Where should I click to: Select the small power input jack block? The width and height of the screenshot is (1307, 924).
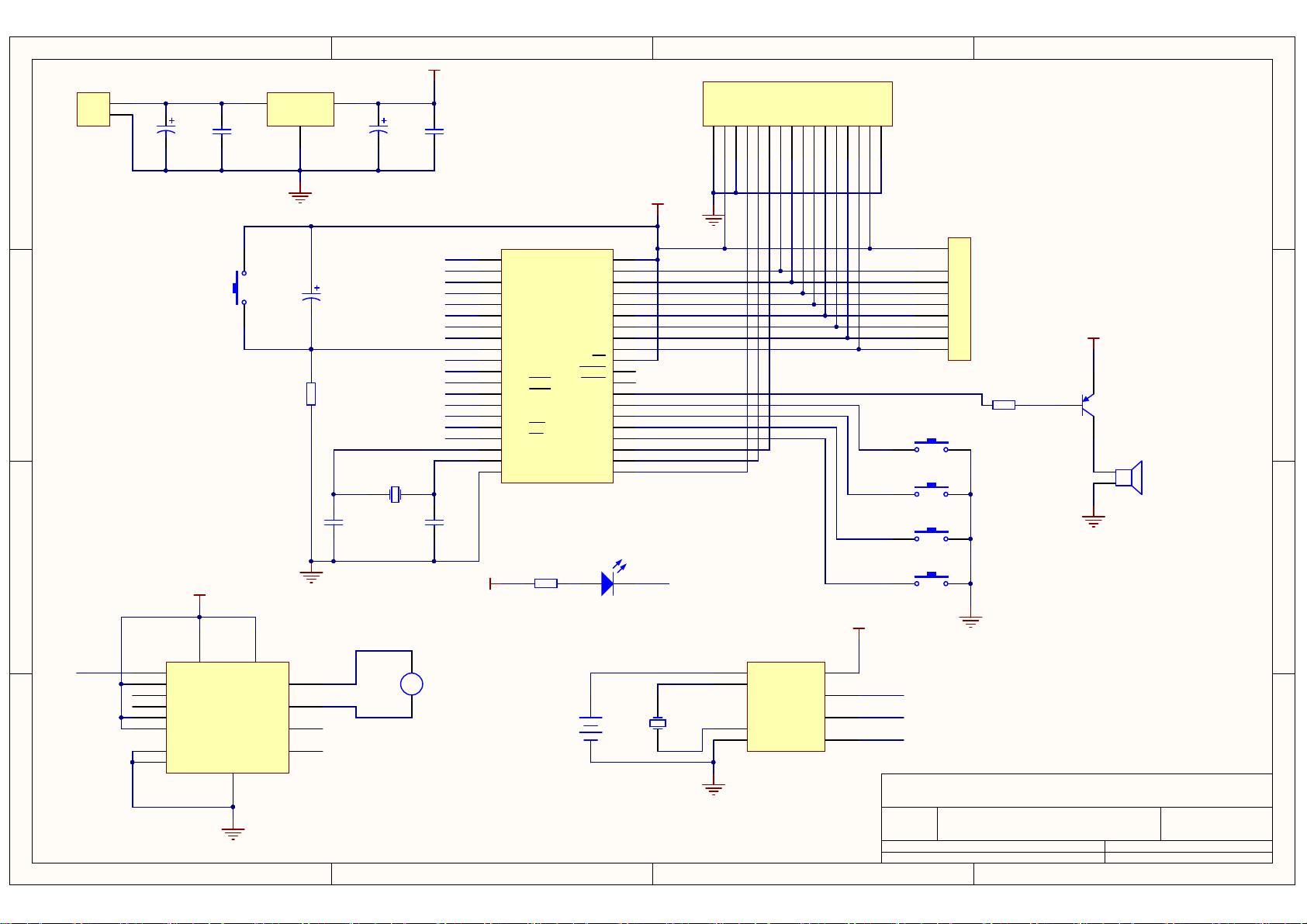click(93, 109)
